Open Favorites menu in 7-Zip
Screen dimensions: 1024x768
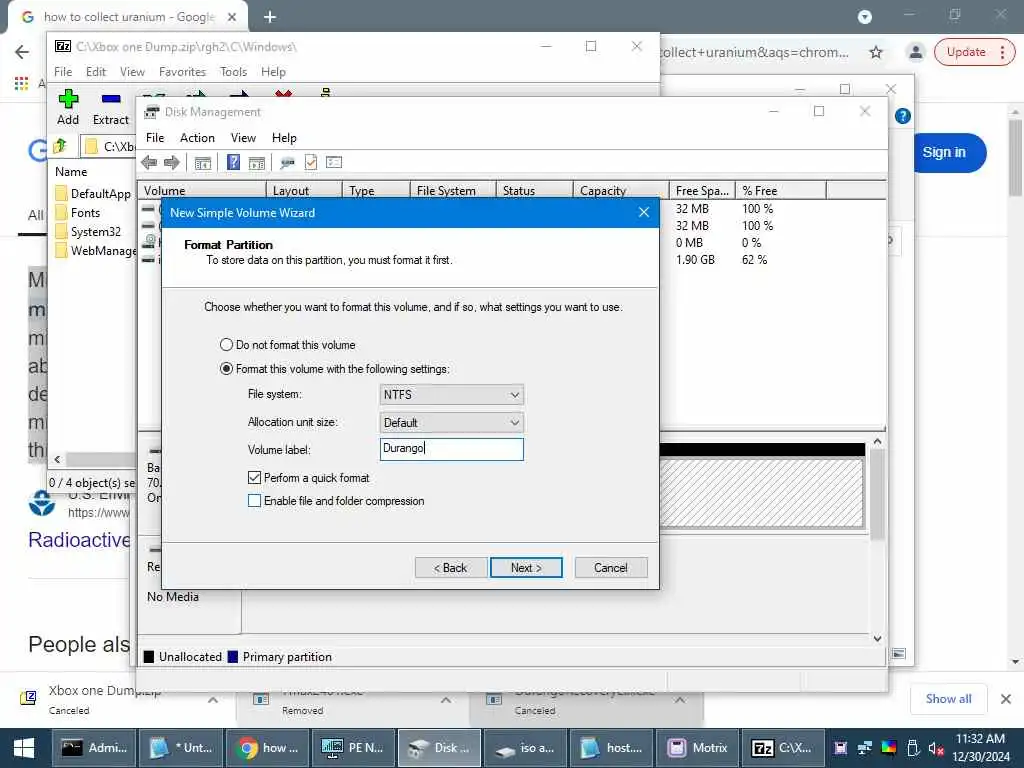182,72
